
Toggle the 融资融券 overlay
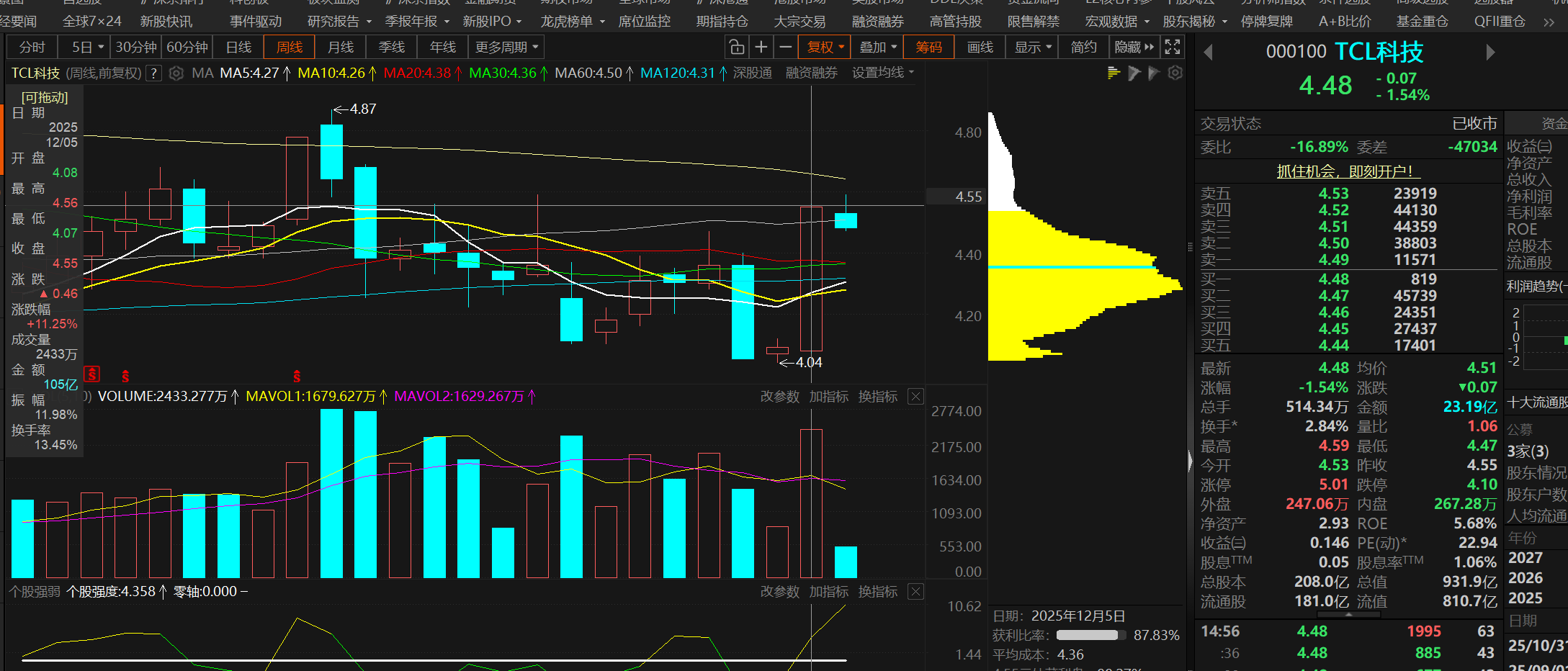click(812, 73)
